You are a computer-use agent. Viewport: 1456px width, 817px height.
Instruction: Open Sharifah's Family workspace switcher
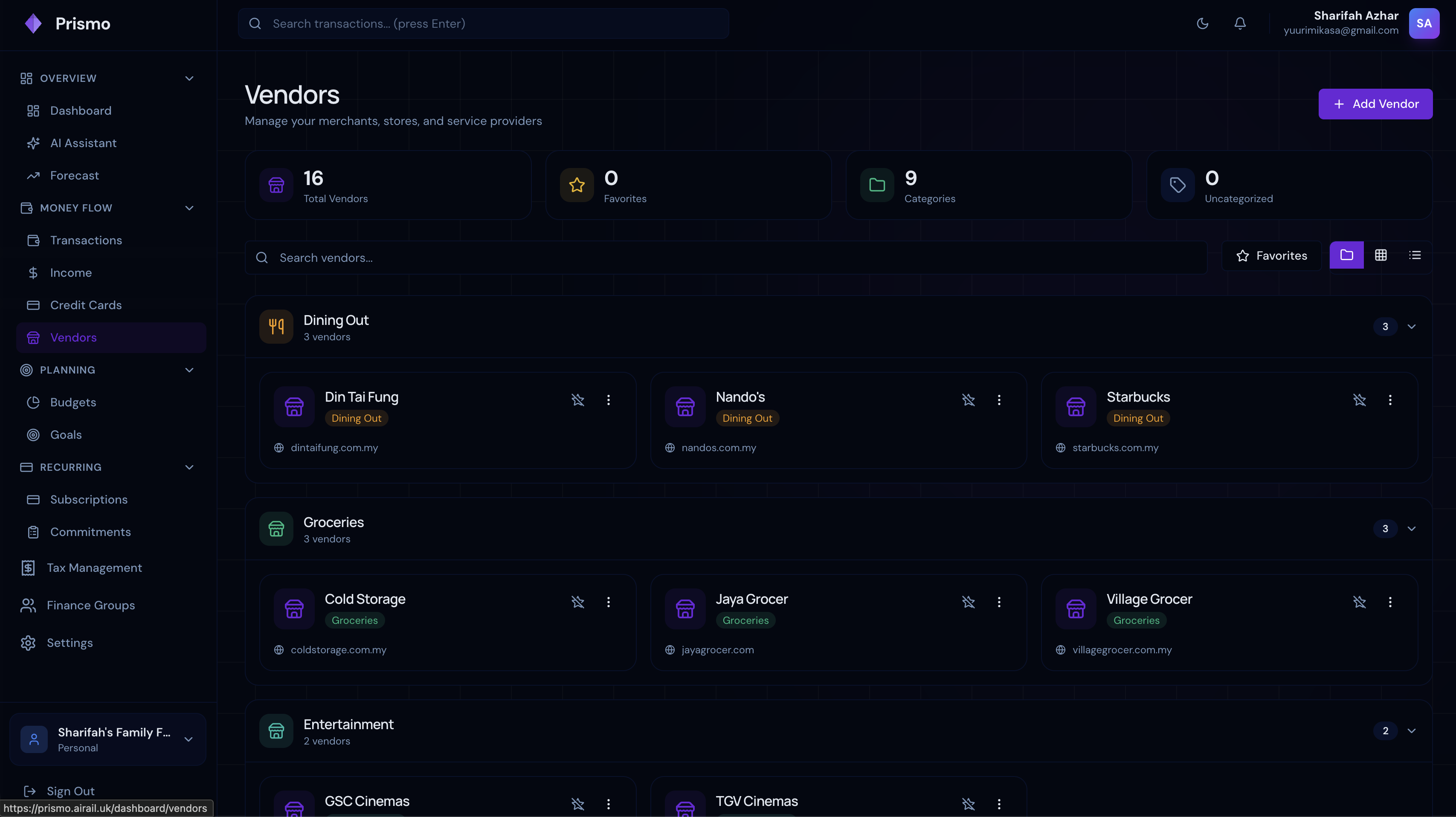coord(107,739)
